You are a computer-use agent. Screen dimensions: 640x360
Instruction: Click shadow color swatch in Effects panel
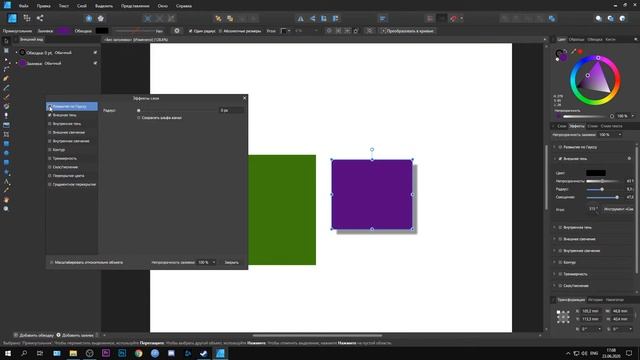click(x=596, y=173)
